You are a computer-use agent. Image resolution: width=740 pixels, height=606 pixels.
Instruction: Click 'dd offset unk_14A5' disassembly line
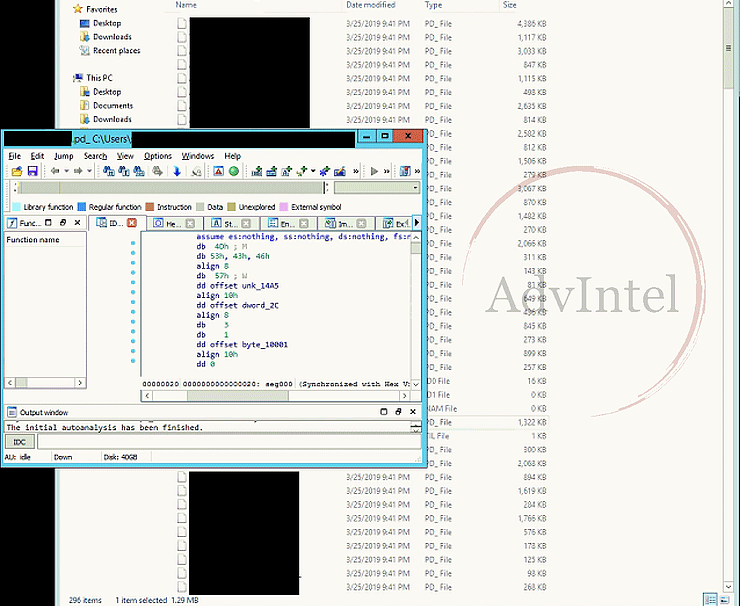click(x=237, y=286)
